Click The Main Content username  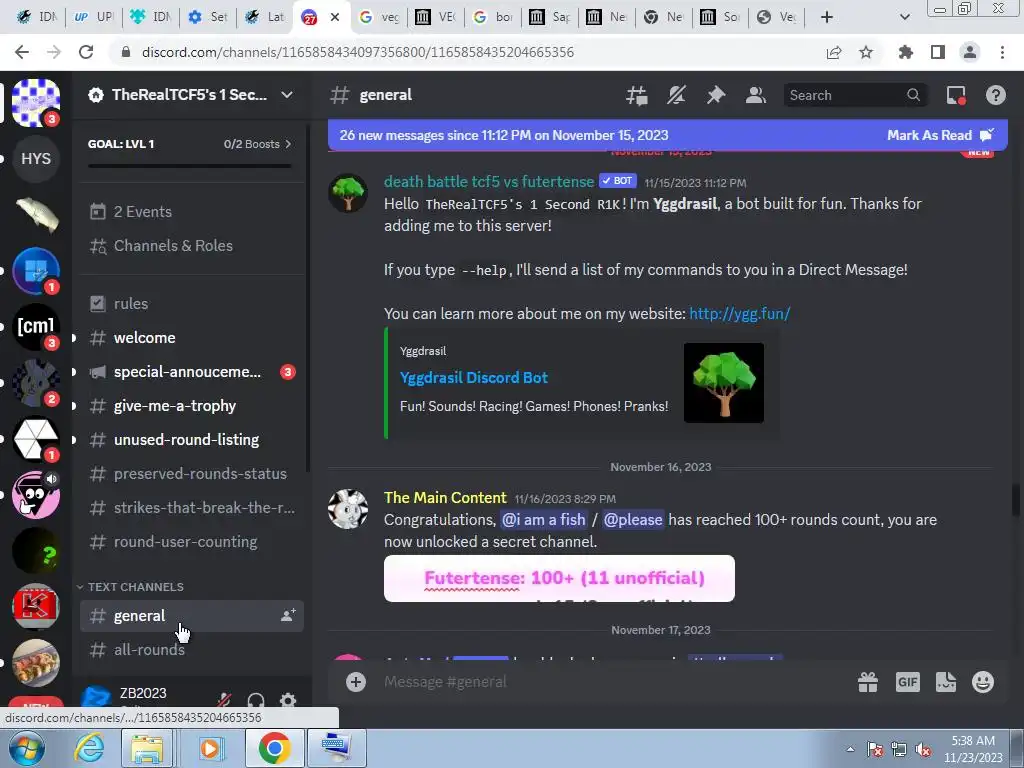tap(445, 498)
